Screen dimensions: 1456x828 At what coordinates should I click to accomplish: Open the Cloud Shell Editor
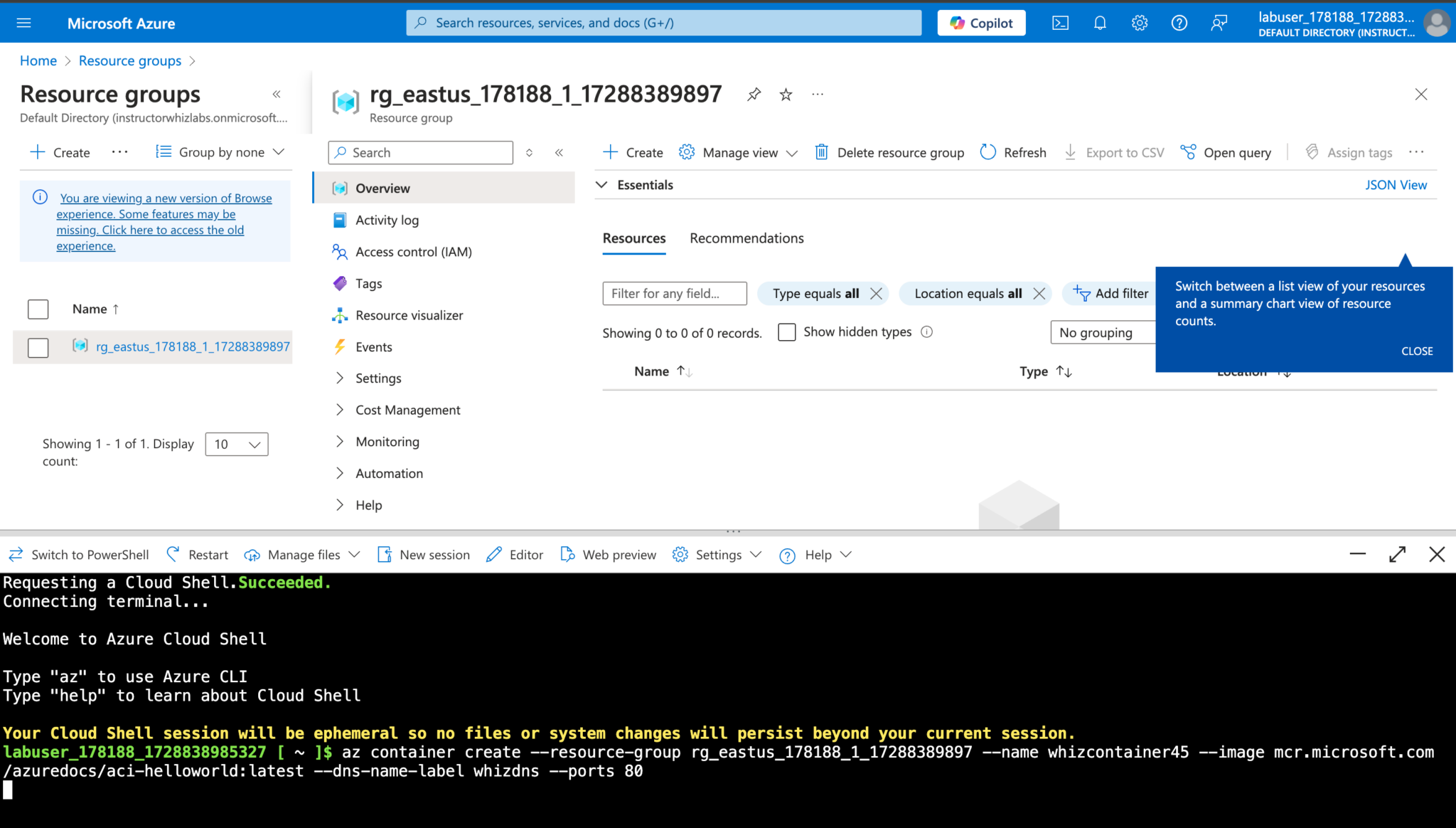[514, 554]
